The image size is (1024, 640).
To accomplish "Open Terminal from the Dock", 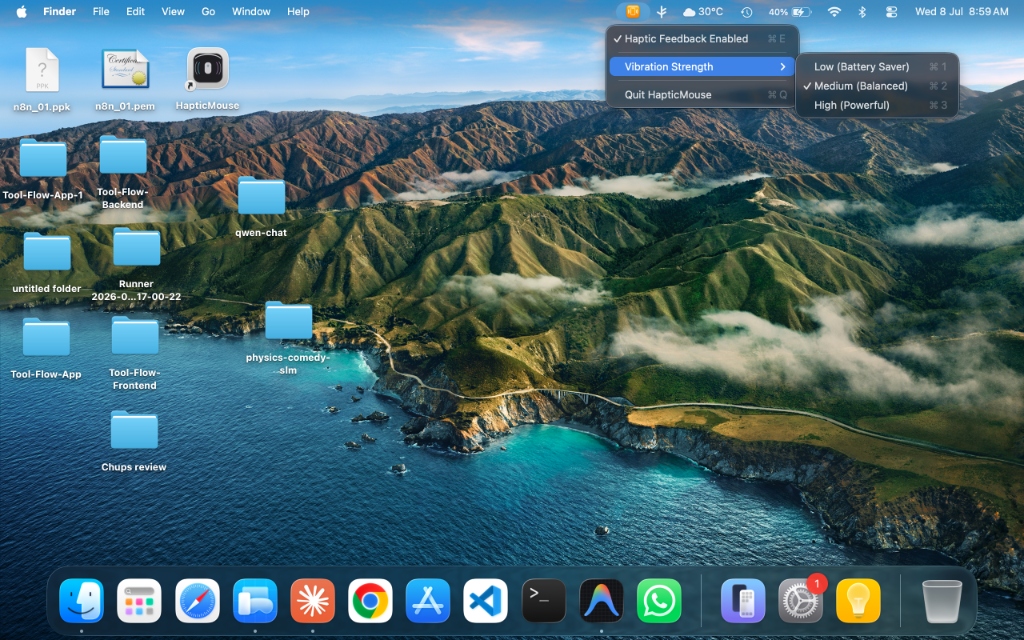I will pos(543,600).
